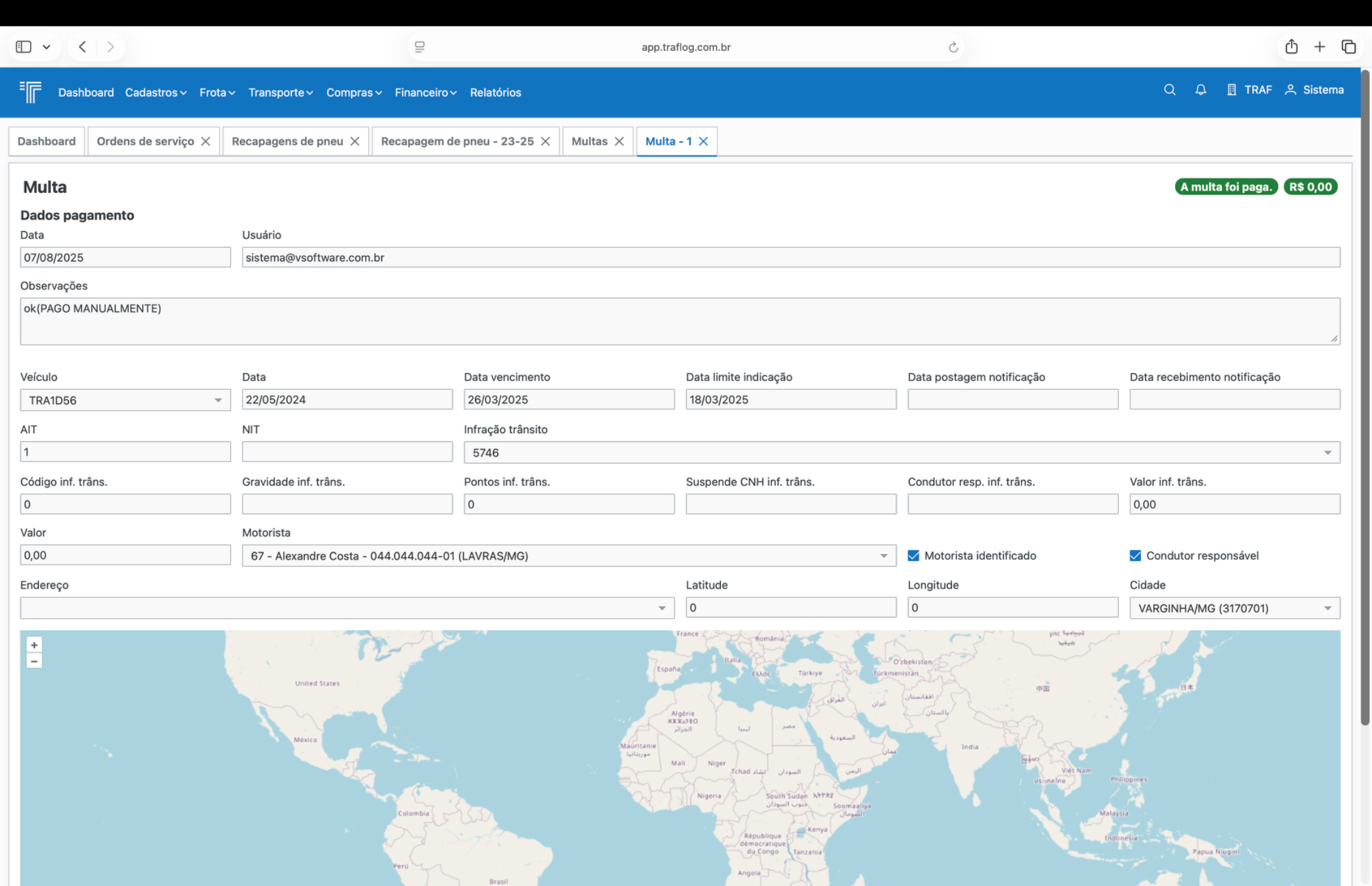Screen dimensions: 1372x886
Task: Open the Sistema user profile icon
Action: [1290, 90]
